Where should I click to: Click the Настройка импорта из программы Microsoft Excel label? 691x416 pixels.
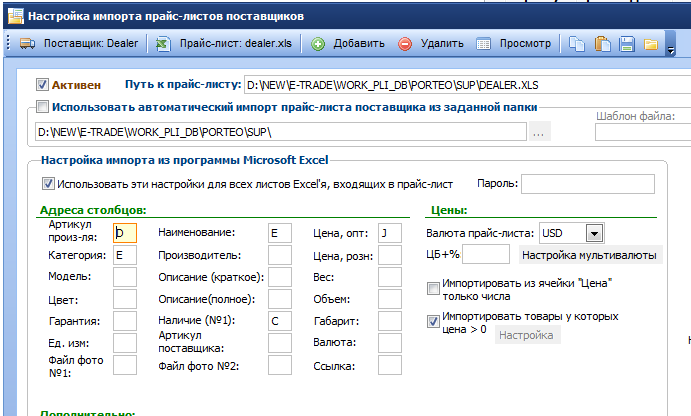pos(185,160)
